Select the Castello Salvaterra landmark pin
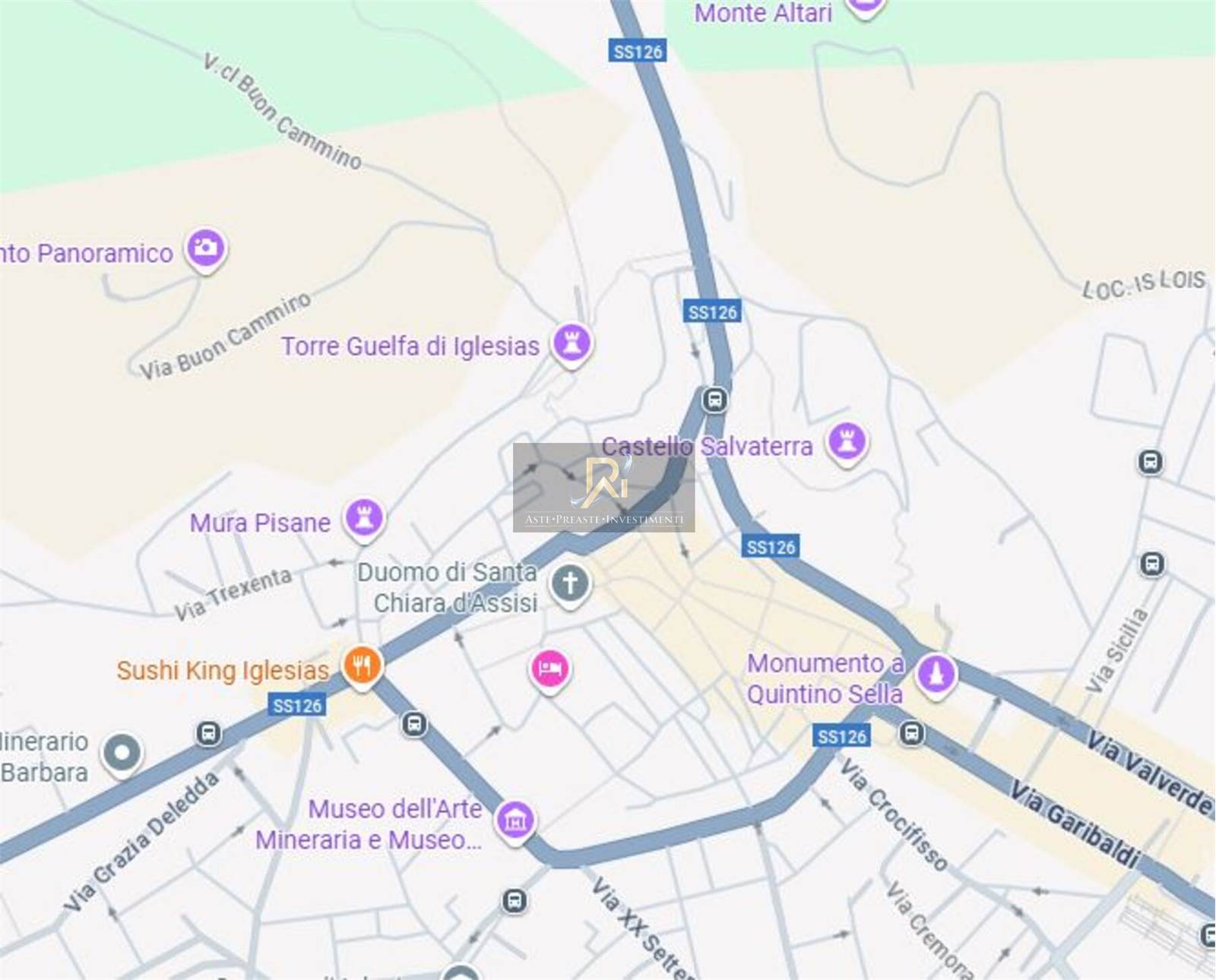 (x=848, y=443)
